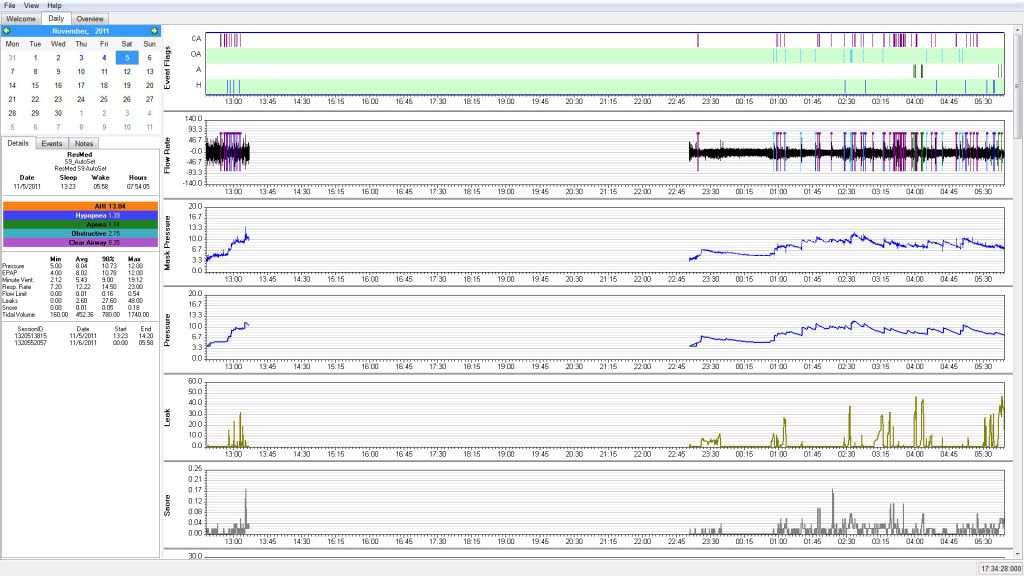Select Sunday November 6 in the calendar
1024x576 pixels.
pos(149,58)
